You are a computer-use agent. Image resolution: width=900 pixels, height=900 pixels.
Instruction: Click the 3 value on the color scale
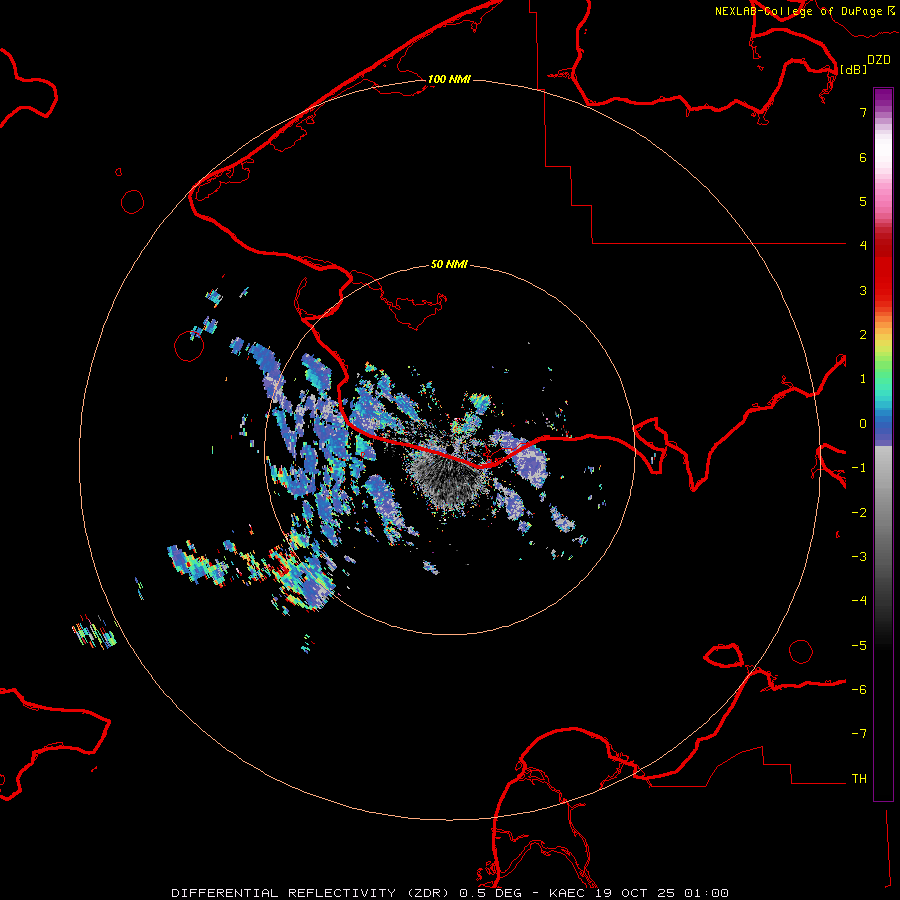(x=863, y=290)
